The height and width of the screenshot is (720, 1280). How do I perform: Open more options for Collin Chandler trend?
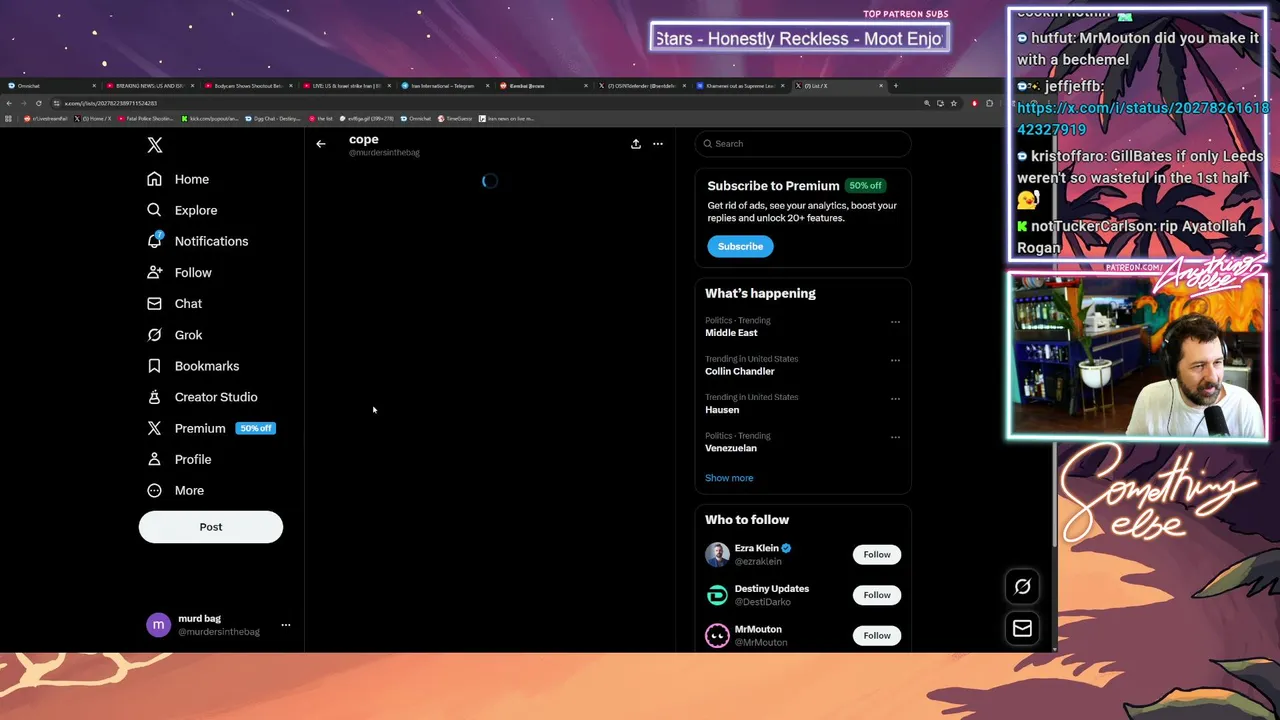(895, 360)
